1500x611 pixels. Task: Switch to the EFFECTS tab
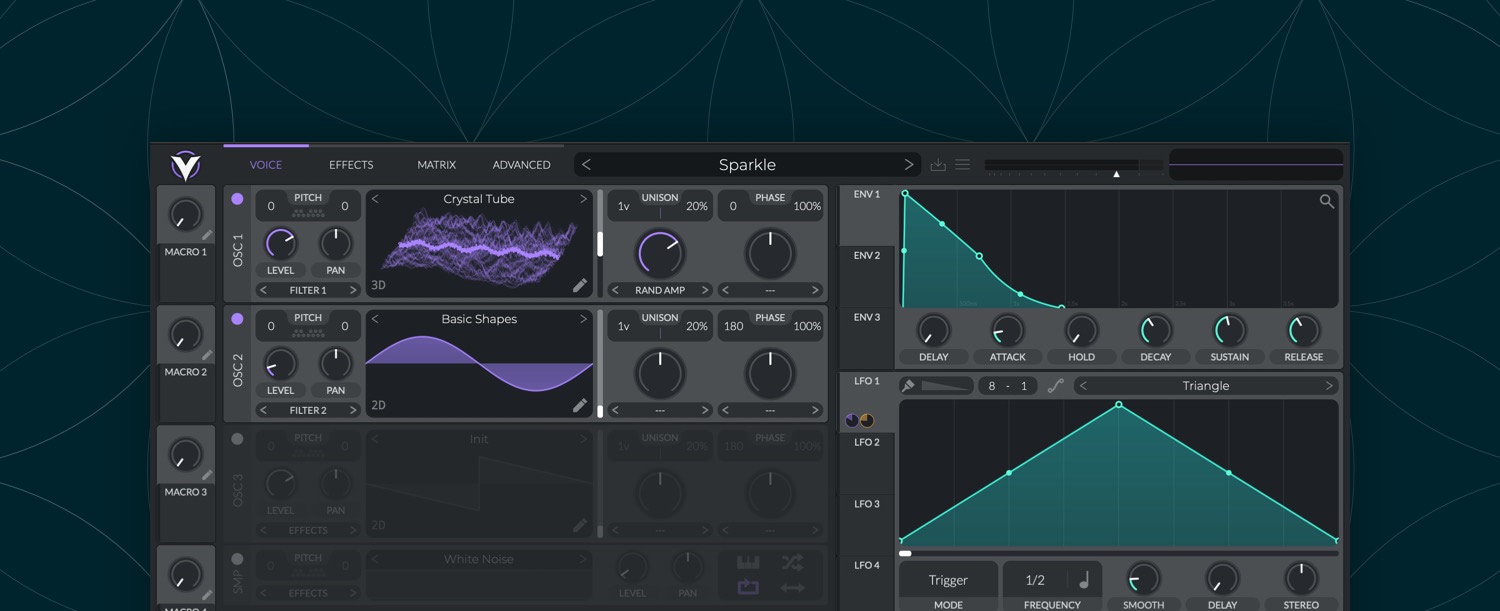coord(351,164)
